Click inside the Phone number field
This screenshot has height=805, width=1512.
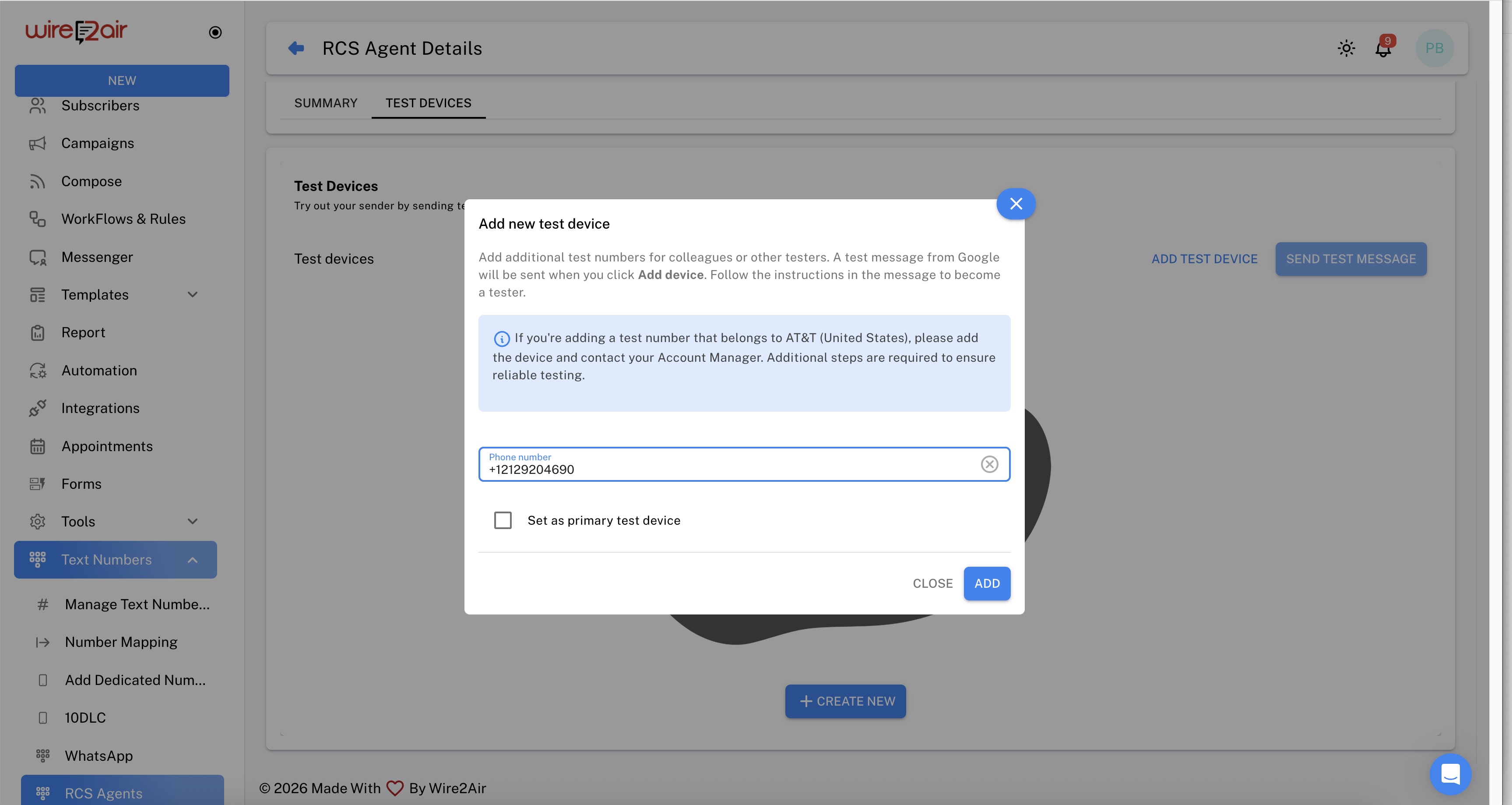[x=704, y=469]
